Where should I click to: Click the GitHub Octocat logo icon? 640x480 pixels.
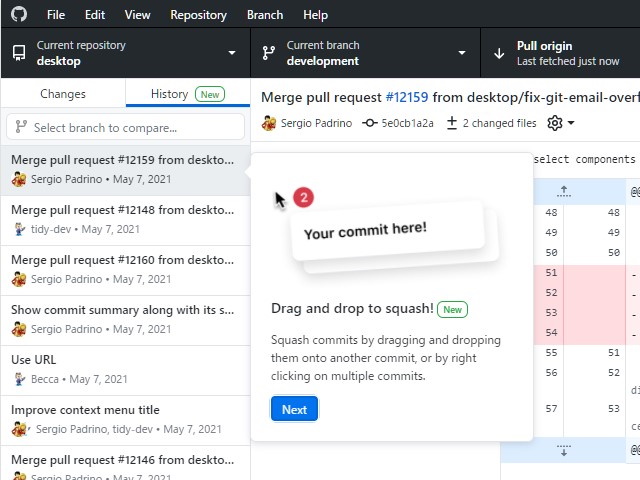click(19, 14)
